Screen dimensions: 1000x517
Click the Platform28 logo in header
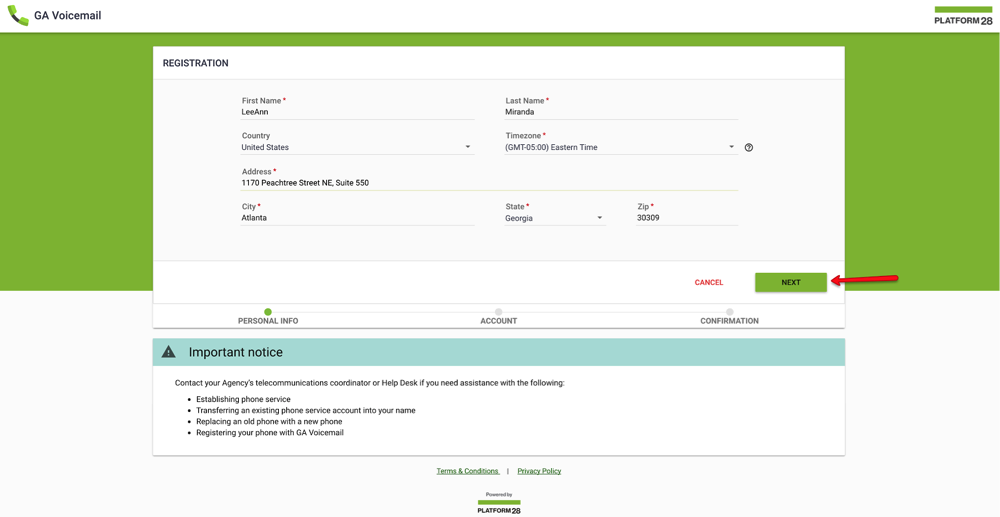coord(963,16)
